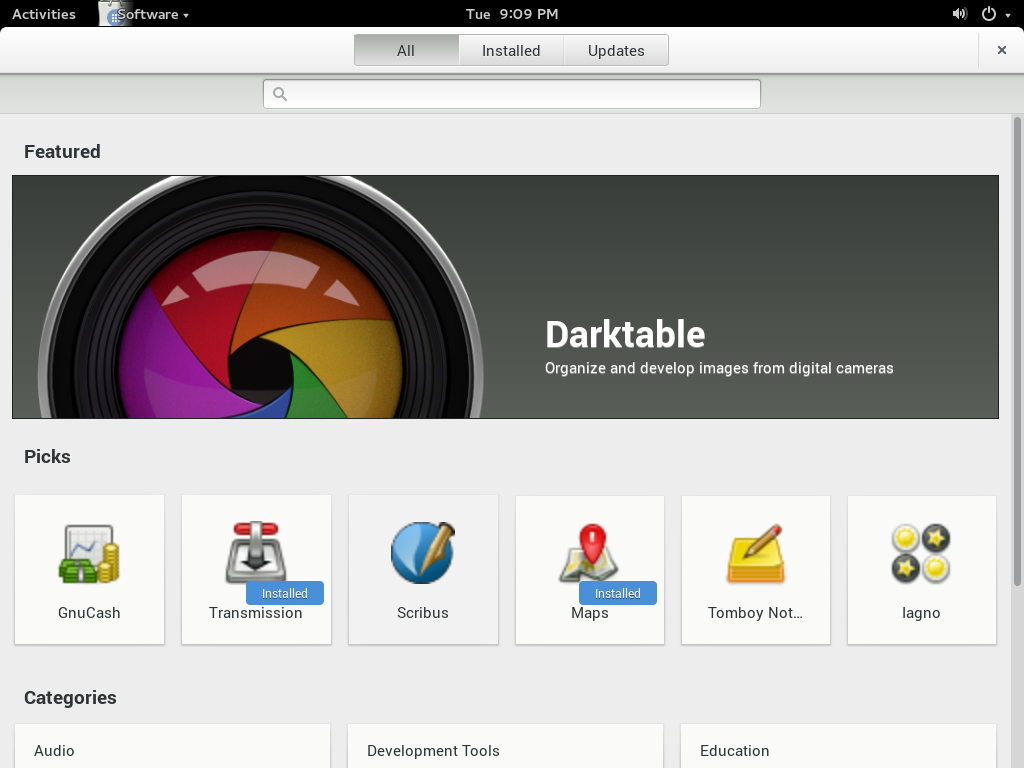Open the Education category
The image size is (1024, 768).
[x=839, y=746]
